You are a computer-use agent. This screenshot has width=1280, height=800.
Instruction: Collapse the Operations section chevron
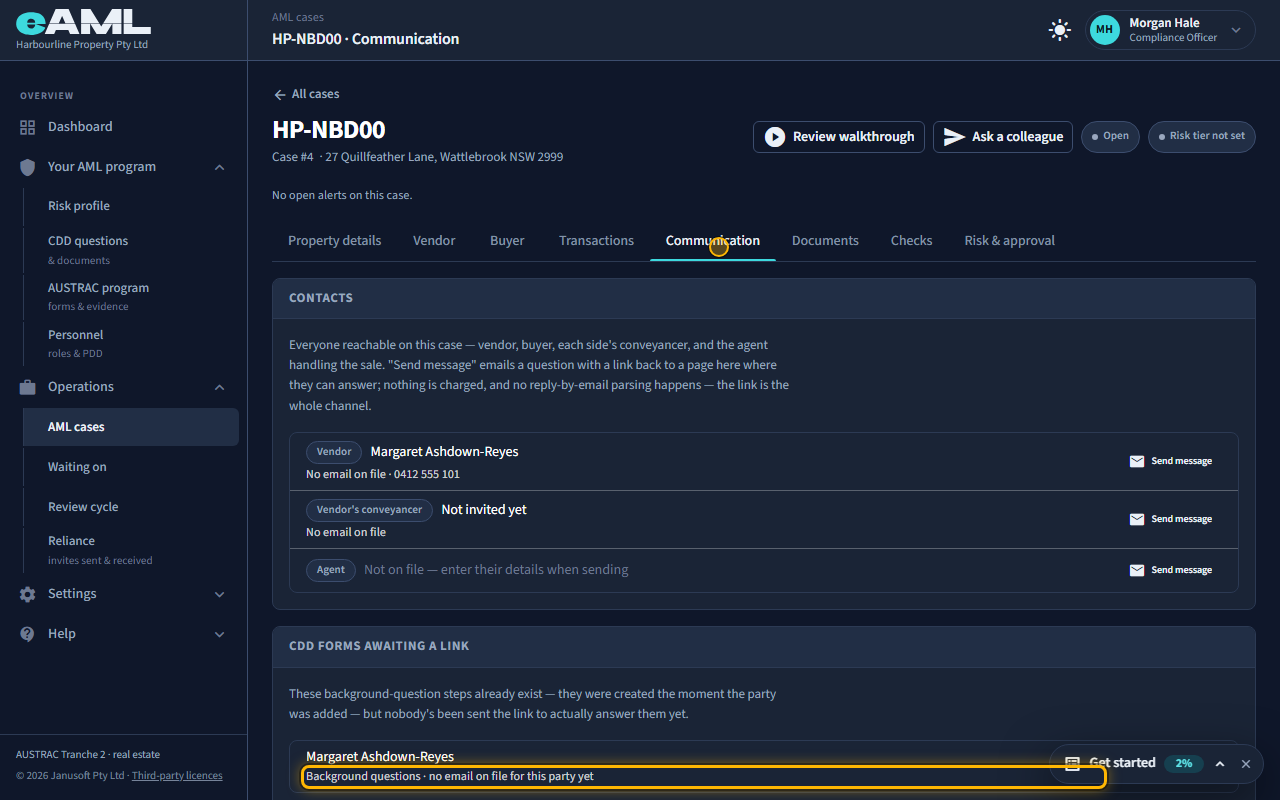pos(220,387)
